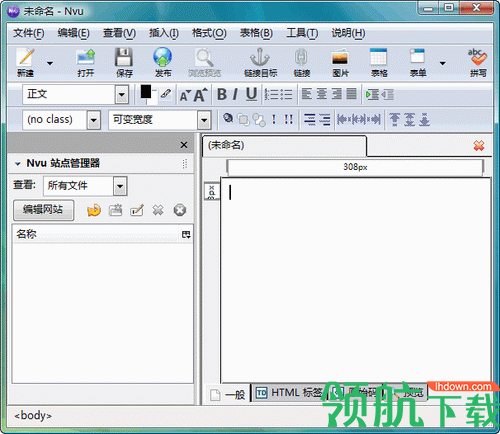This screenshot has height=434, width=500.
Task: Close the site manager sidebar
Action: (x=184, y=145)
